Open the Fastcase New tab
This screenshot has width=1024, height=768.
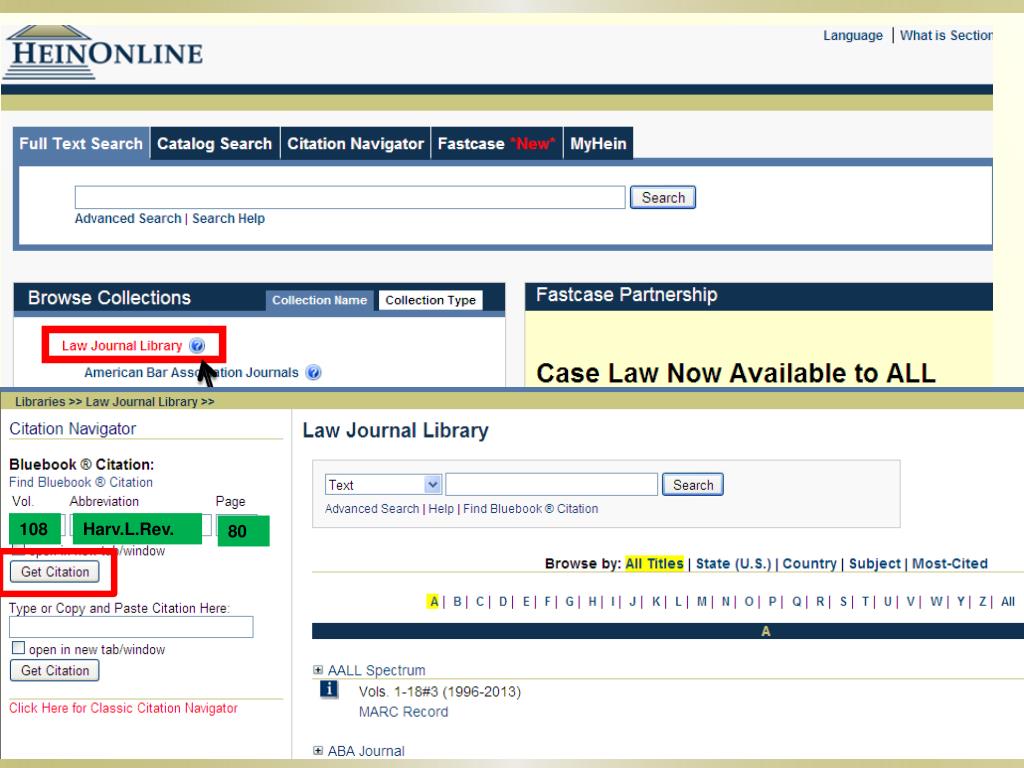[x=496, y=144]
